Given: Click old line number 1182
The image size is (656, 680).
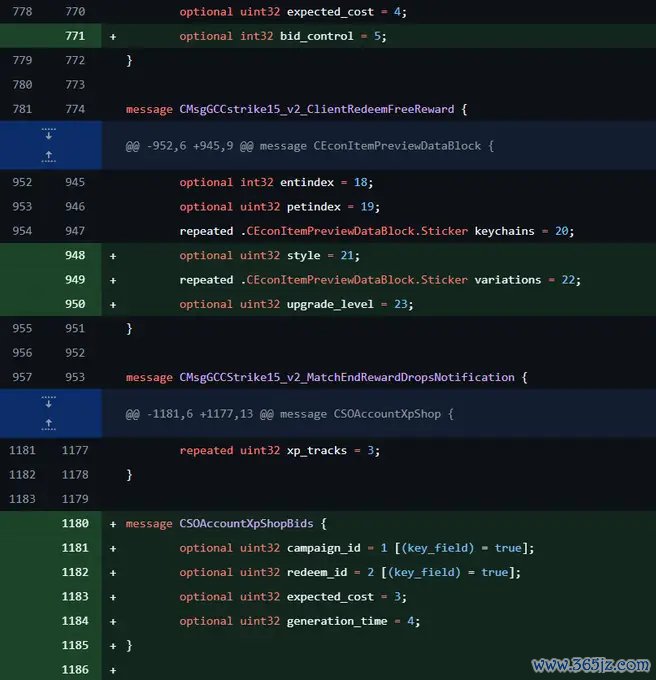Looking at the screenshot, I should (22, 474).
